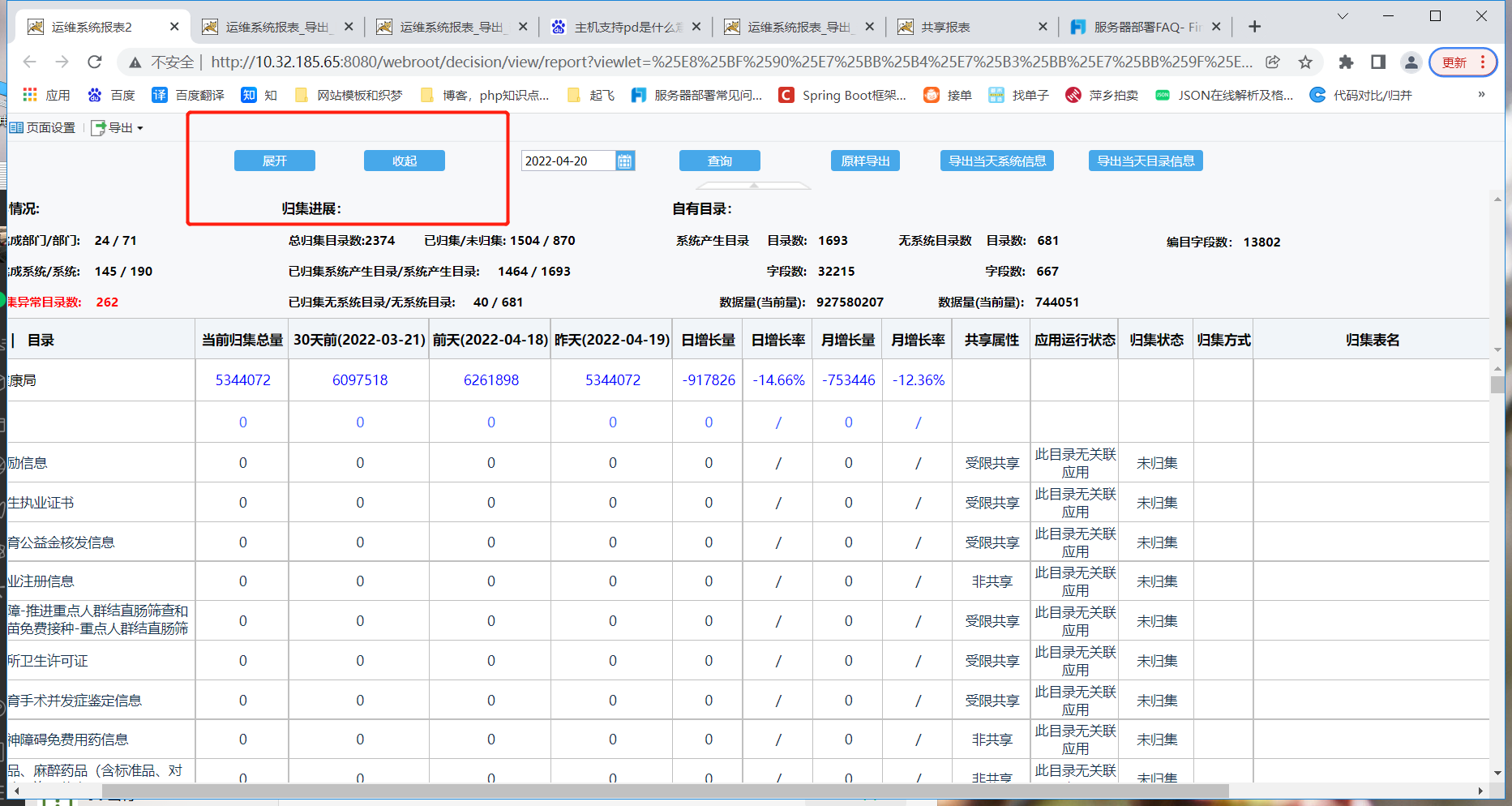The image size is (1512, 806).
Task: Click the horizontal scrollbar thumb
Action: pyautogui.click(x=665, y=791)
